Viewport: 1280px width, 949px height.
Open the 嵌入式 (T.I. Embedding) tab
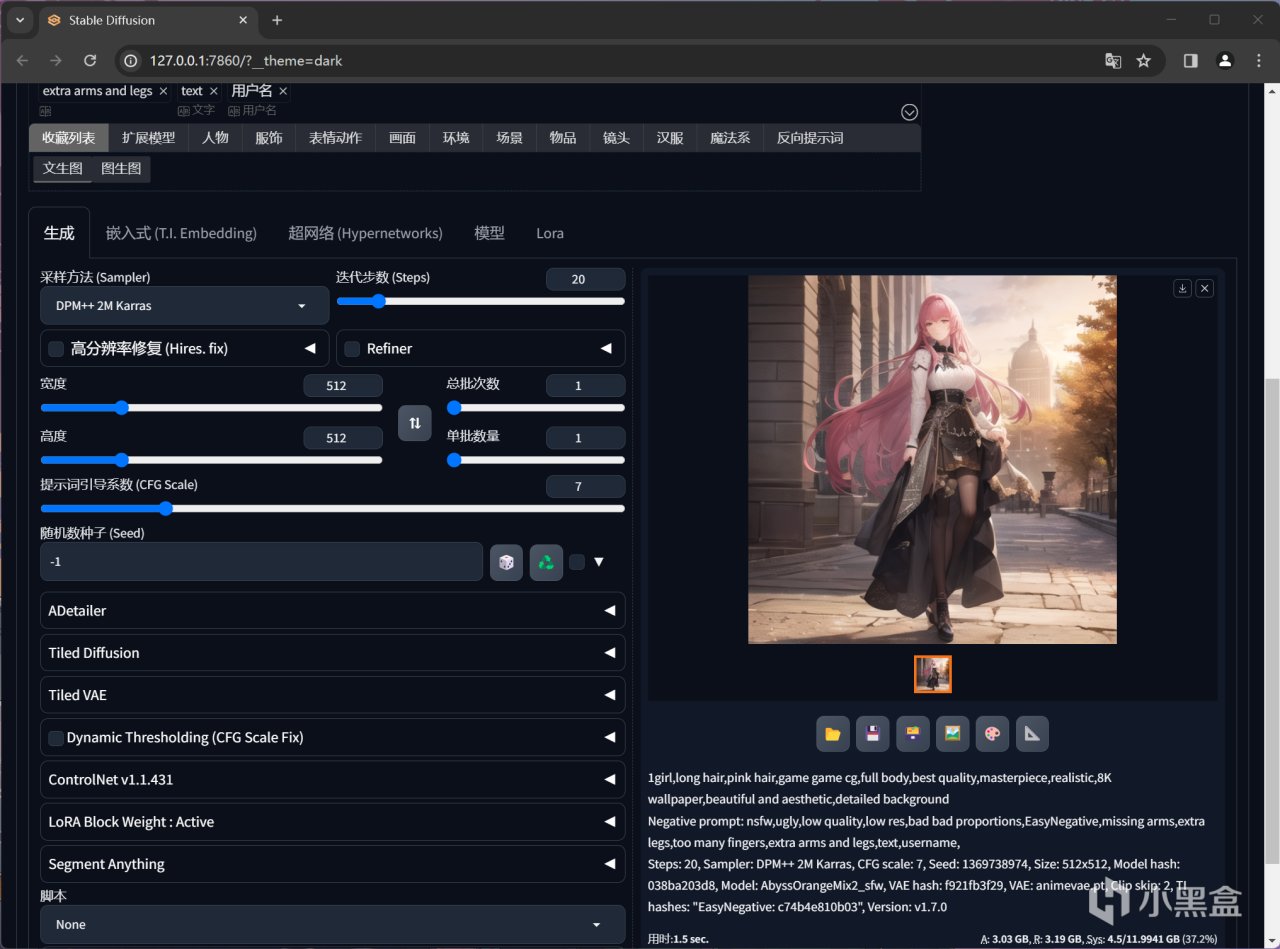[x=181, y=233]
